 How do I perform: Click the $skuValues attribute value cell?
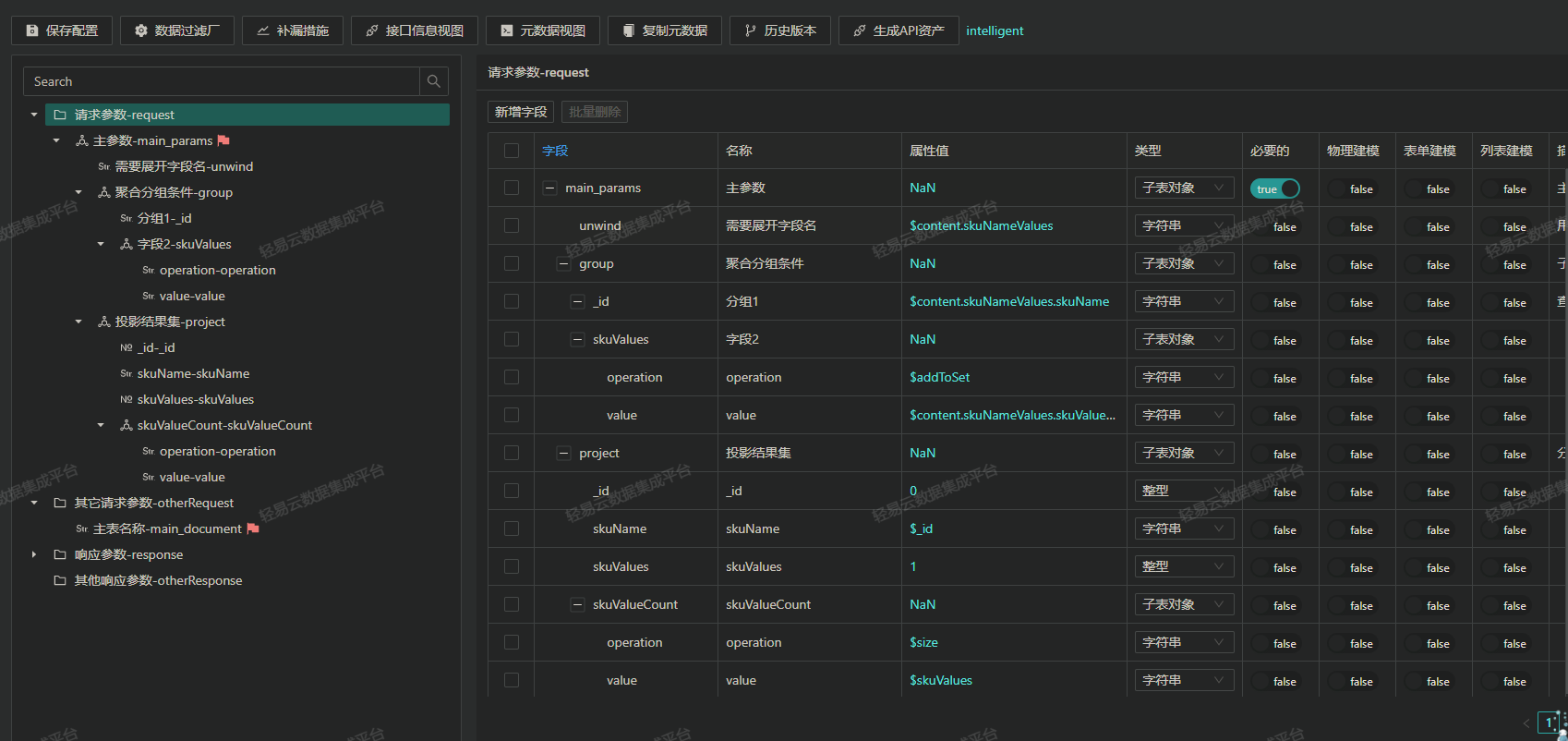[x=941, y=680]
